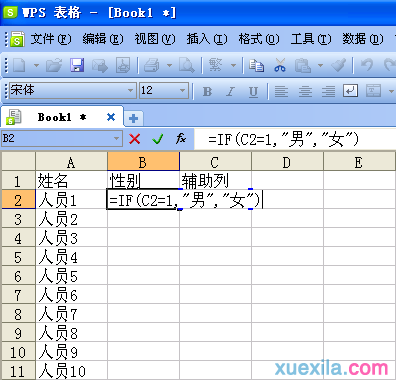Select column C header
The height and width of the screenshot is (380, 396).
click(x=215, y=162)
